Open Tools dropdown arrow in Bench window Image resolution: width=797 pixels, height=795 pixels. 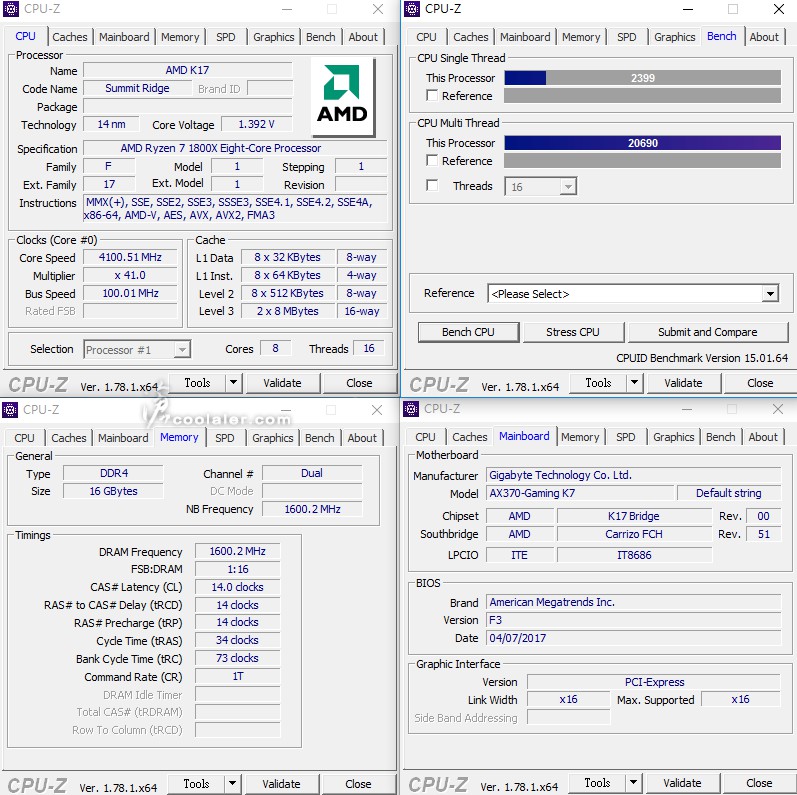click(x=634, y=383)
